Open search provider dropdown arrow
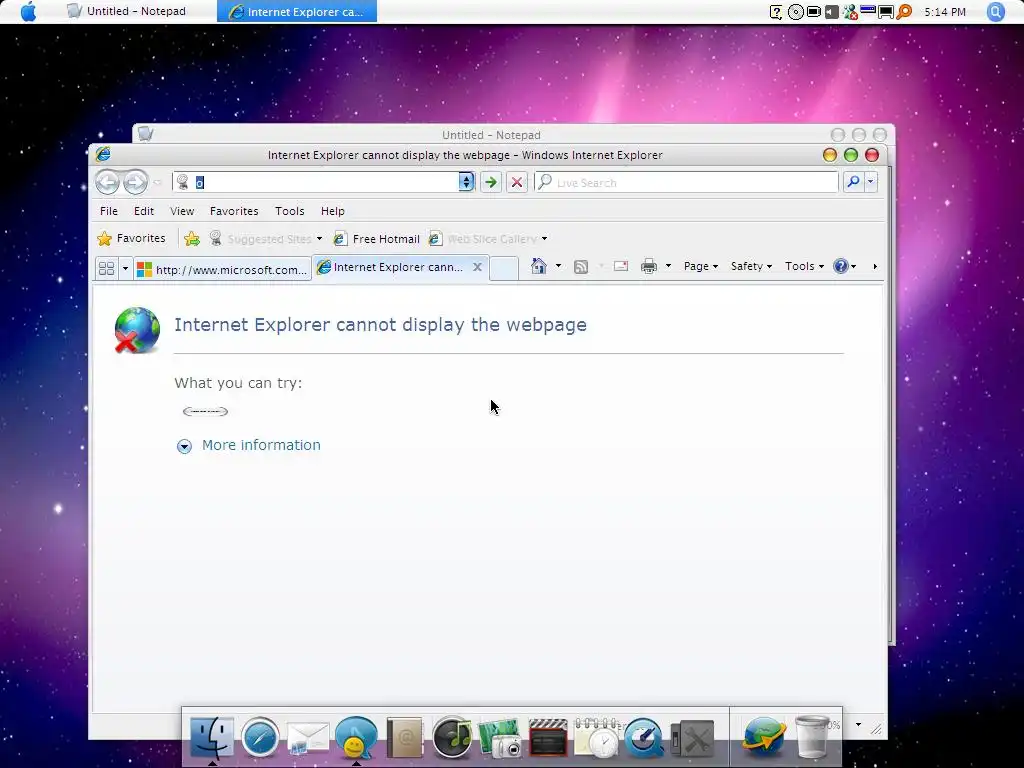This screenshot has height=768, width=1024. click(871, 182)
